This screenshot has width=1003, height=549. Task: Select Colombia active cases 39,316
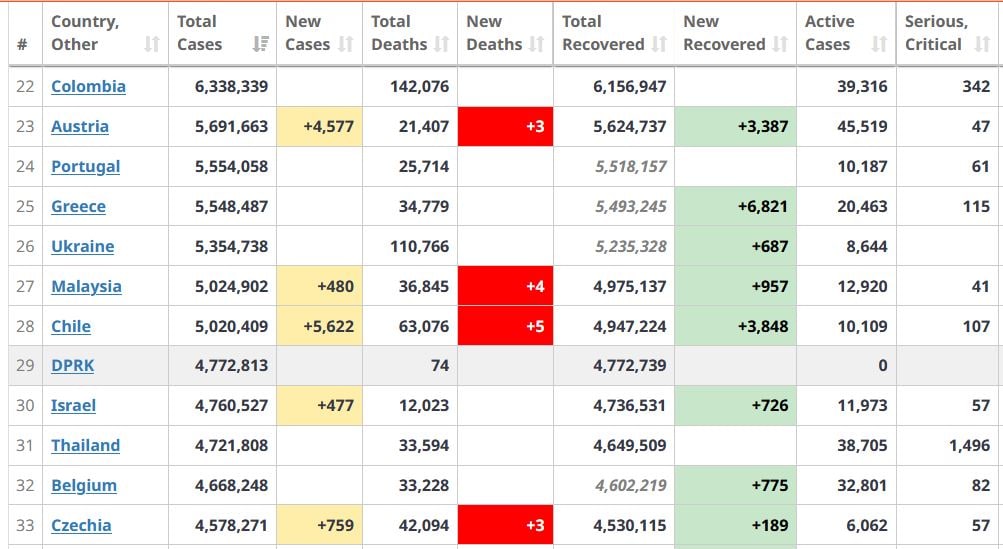pyautogui.click(x=862, y=86)
